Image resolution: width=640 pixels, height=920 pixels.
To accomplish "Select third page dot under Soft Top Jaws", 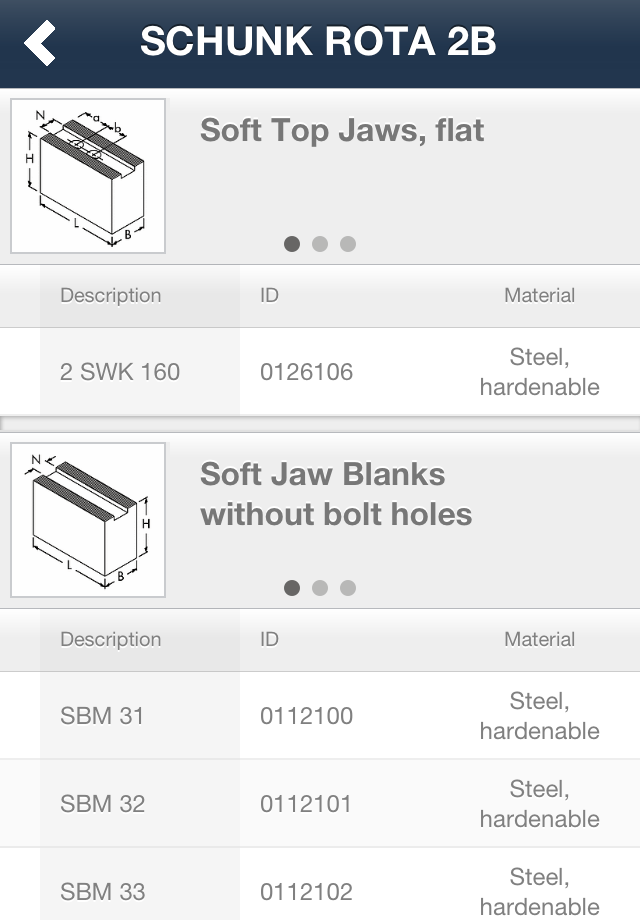I will (x=348, y=243).
